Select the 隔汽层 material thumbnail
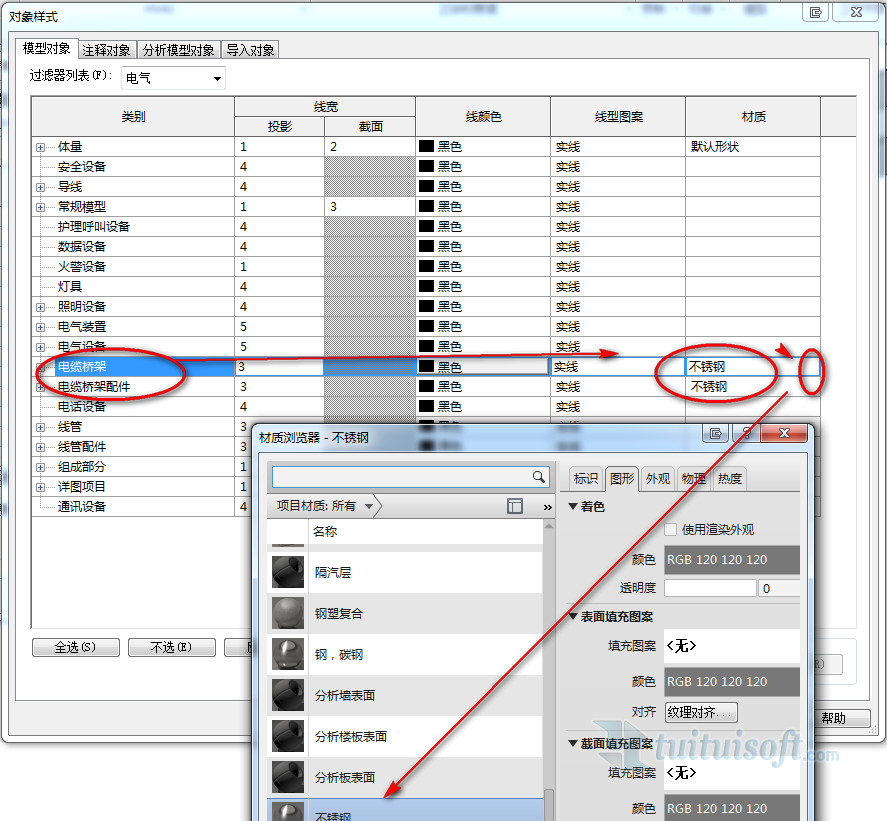The image size is (887, 821). click(288, 572)
